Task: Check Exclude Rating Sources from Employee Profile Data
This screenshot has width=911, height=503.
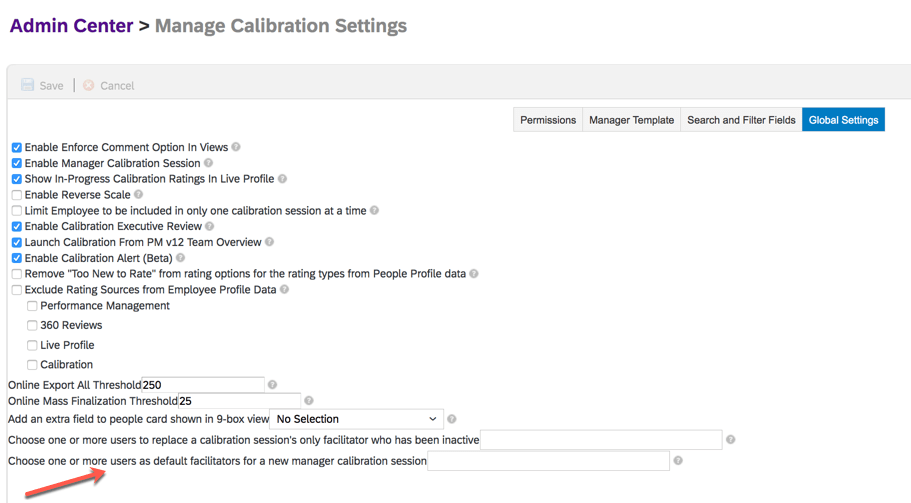Action: tap(17, 290)
